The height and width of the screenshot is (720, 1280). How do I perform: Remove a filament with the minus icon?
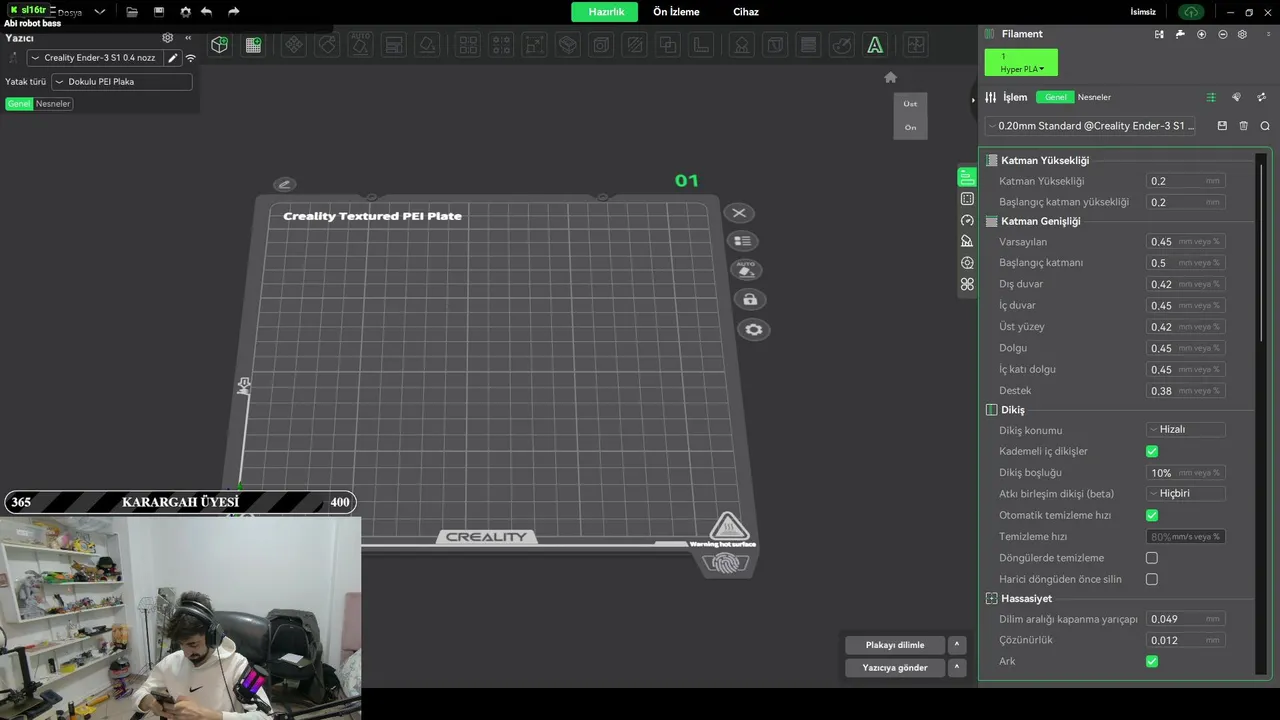pyautogui.click(x=1222, y=34)
